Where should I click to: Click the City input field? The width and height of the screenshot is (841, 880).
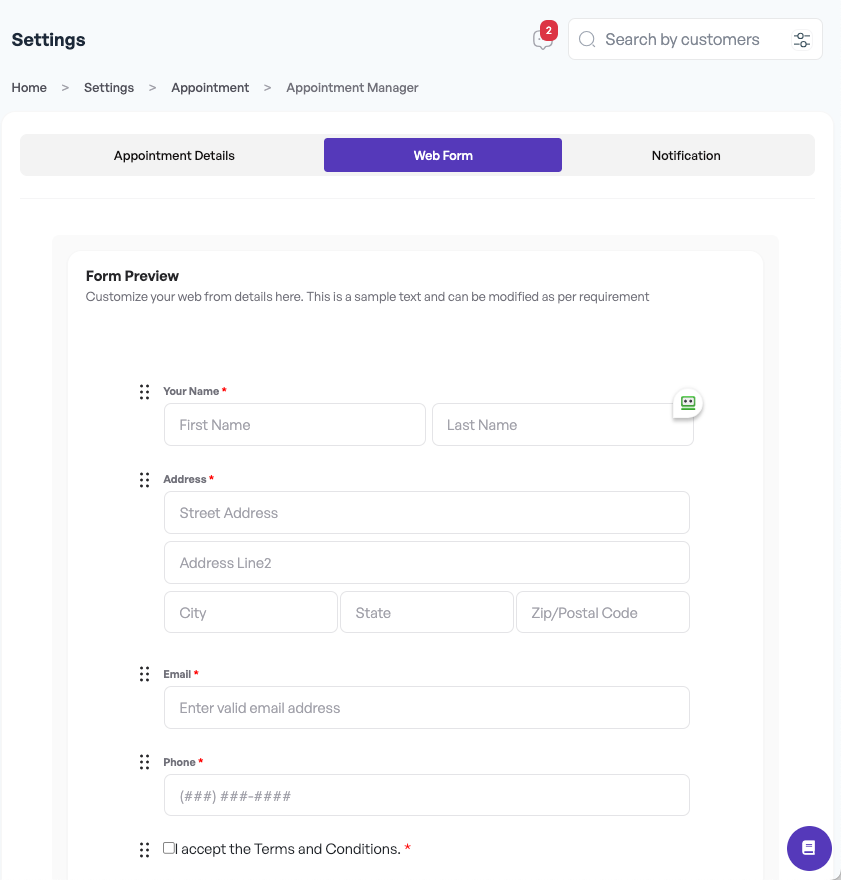tap(251, 612)
